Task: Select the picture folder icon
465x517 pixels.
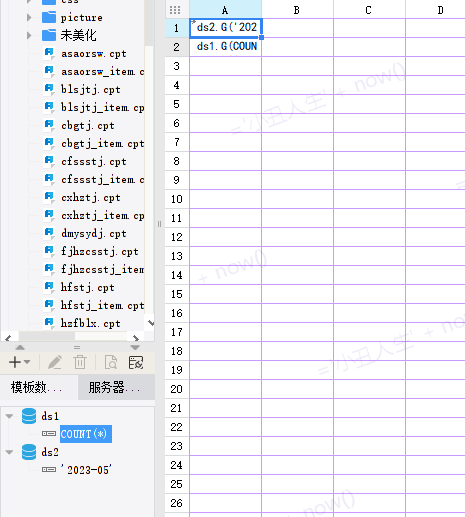Action: click(x=49, y=17)
